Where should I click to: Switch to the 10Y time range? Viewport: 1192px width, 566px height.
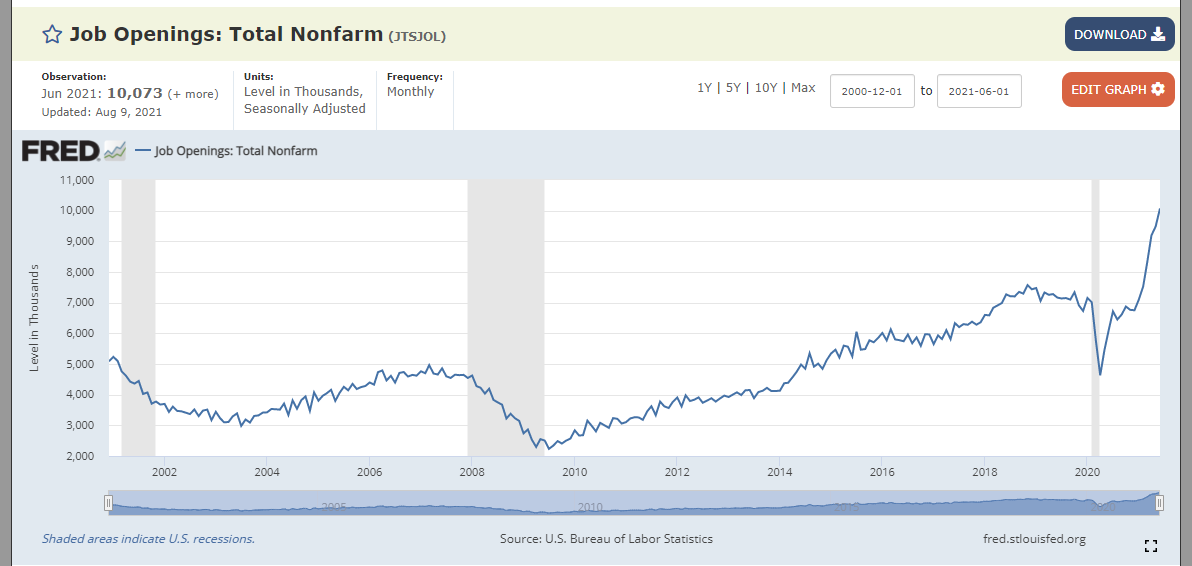[x=766, y=87]
